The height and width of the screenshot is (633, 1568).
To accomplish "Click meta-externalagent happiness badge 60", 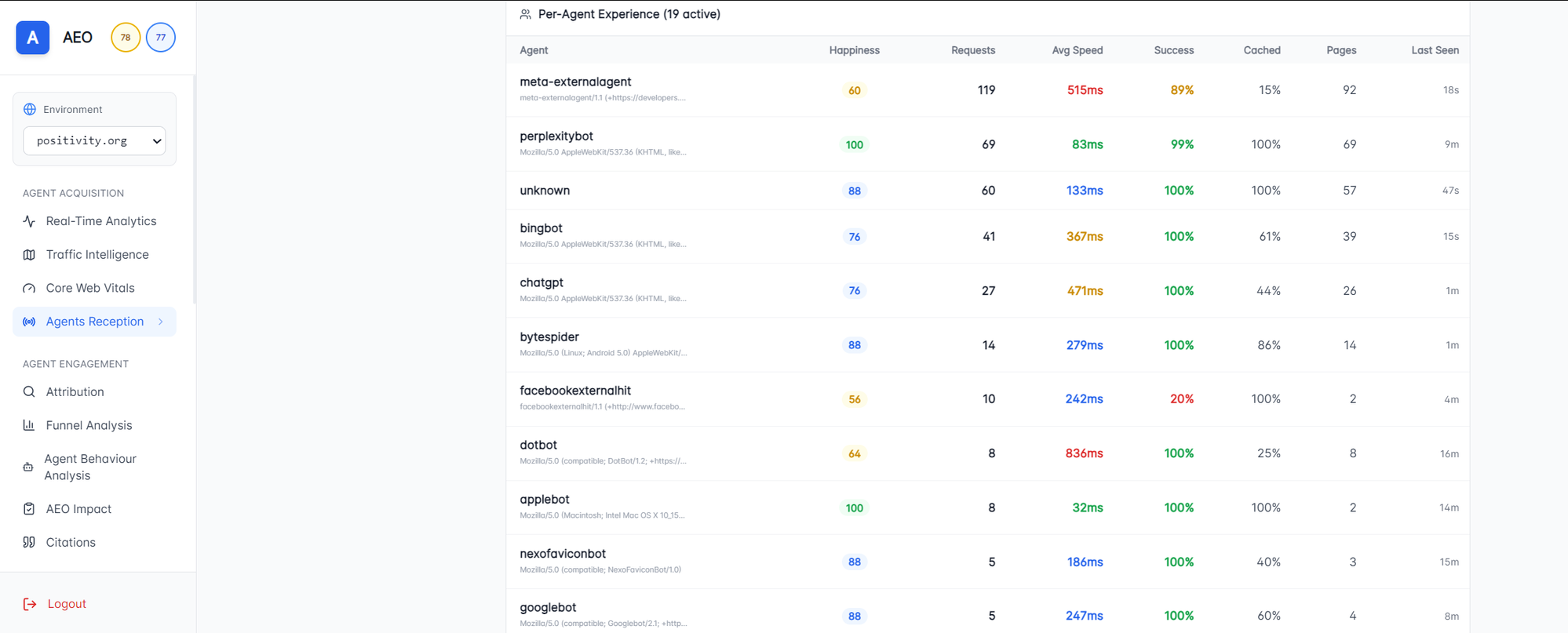I will [855, 90].
